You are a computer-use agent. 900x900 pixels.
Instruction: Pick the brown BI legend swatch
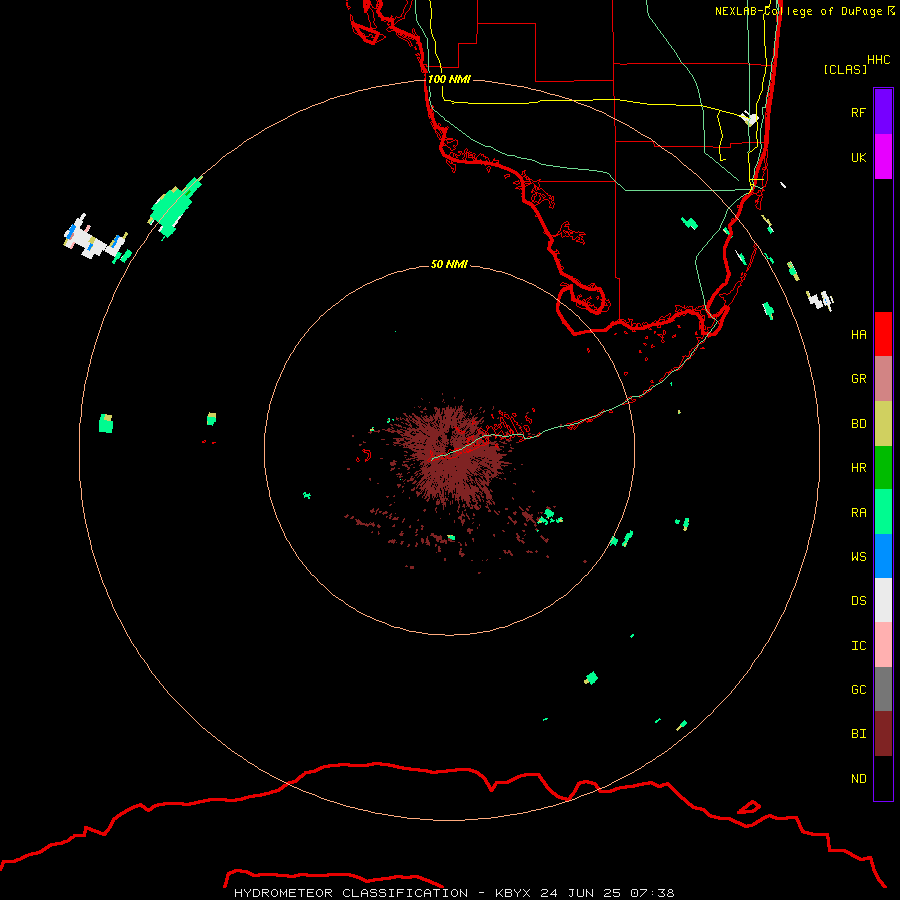pos(883,734)
